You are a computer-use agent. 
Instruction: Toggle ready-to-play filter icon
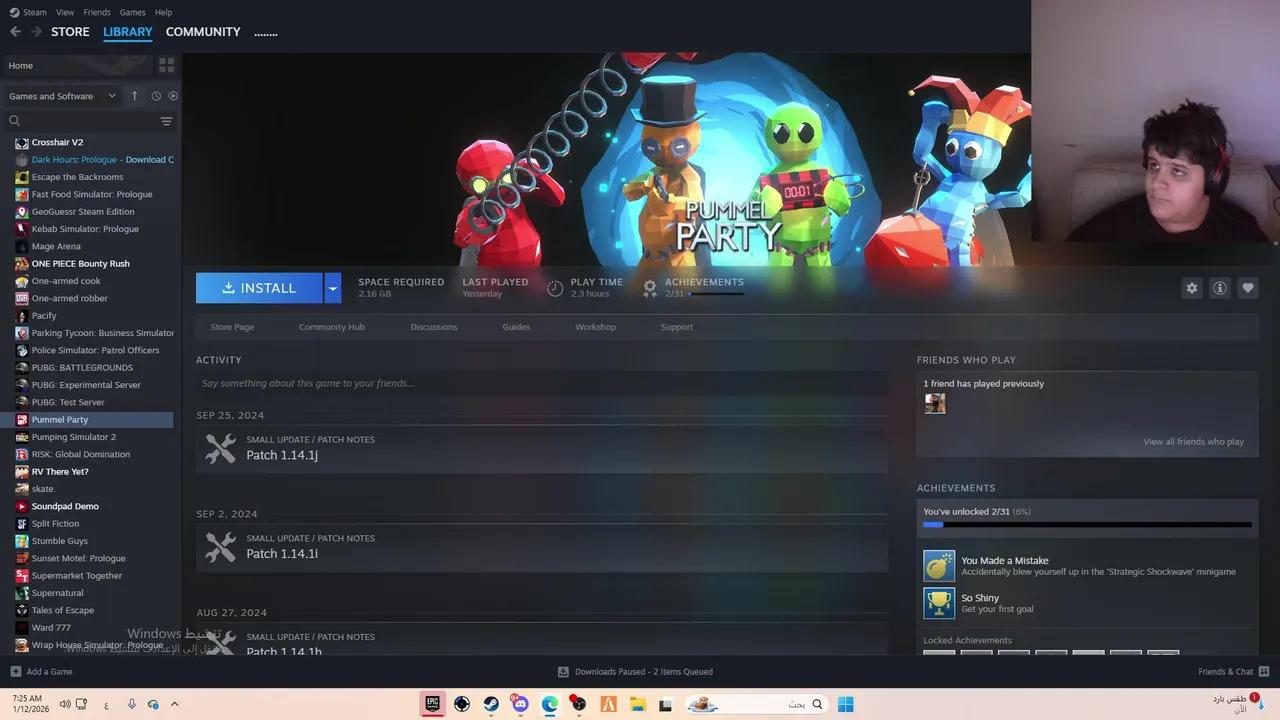pyautogui.click(x=173, y=96)
